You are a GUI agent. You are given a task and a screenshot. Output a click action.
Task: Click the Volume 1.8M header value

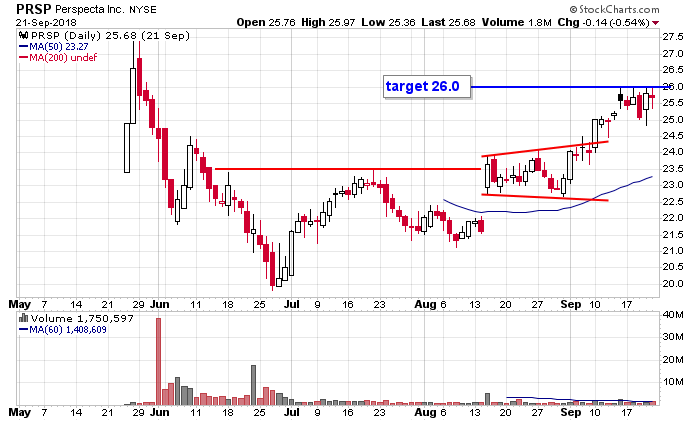[x=517, y=22]
